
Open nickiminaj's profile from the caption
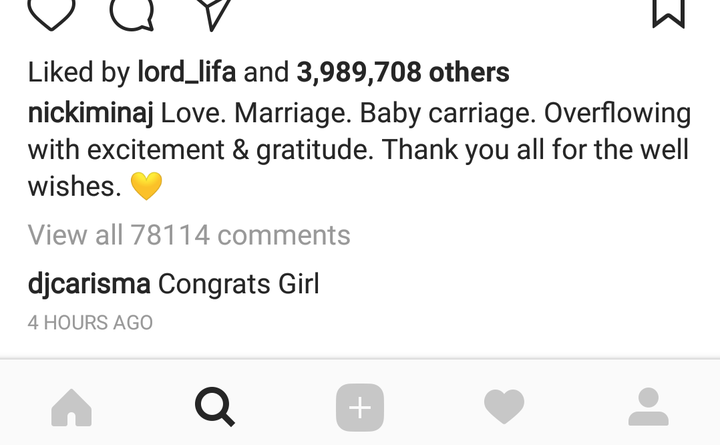[90, 113]
